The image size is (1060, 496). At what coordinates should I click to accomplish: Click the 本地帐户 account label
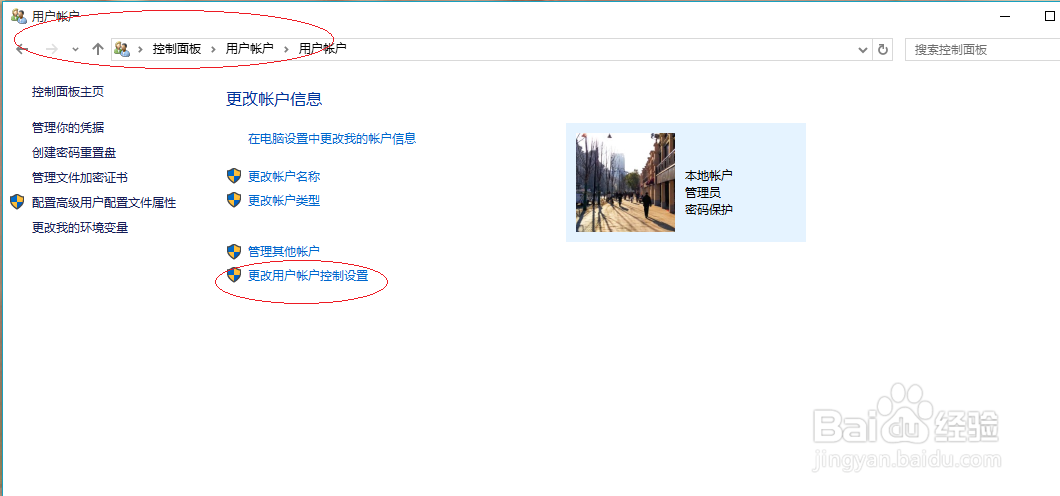pyautogui.click(x=708, y=176)
